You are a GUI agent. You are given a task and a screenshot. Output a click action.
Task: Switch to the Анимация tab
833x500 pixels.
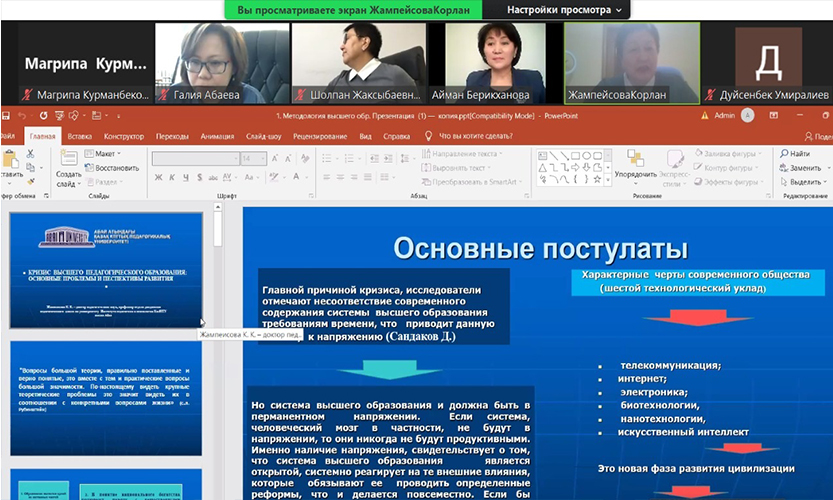pyautogui.click(x=217, y=136)
